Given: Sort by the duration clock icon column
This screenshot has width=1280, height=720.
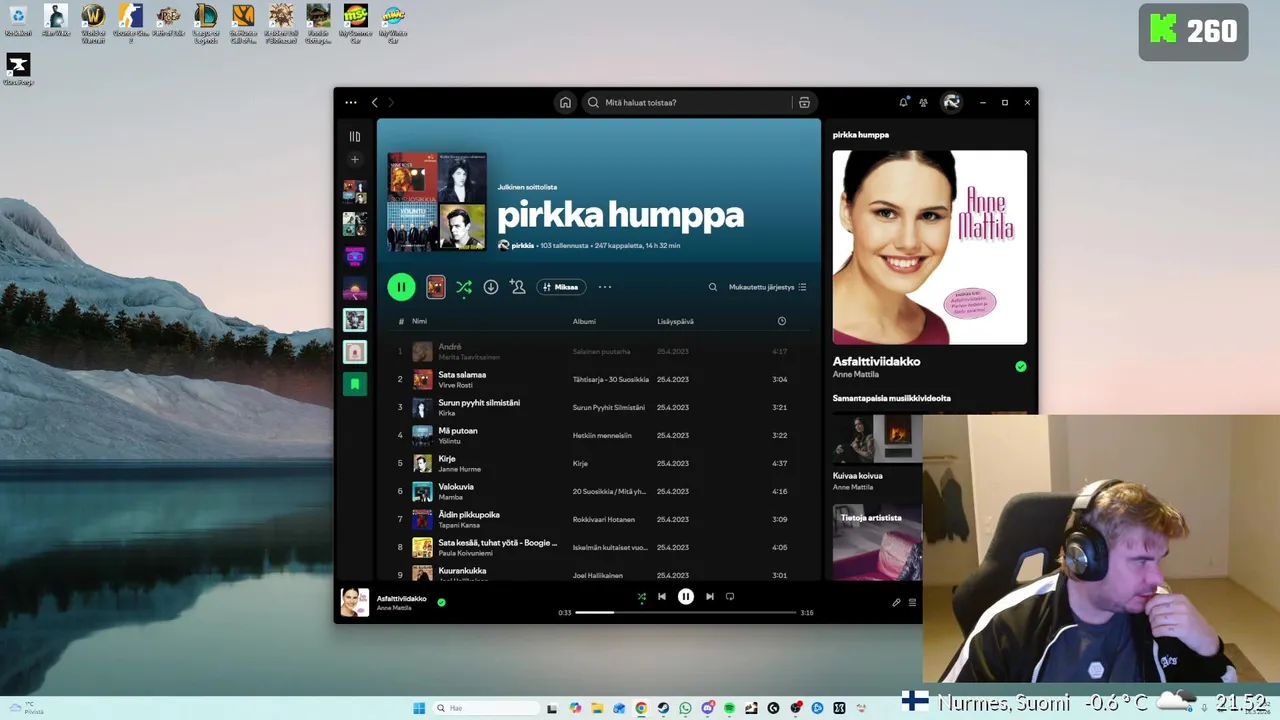Looking at the screenshot, I should (x=782, y=321).
